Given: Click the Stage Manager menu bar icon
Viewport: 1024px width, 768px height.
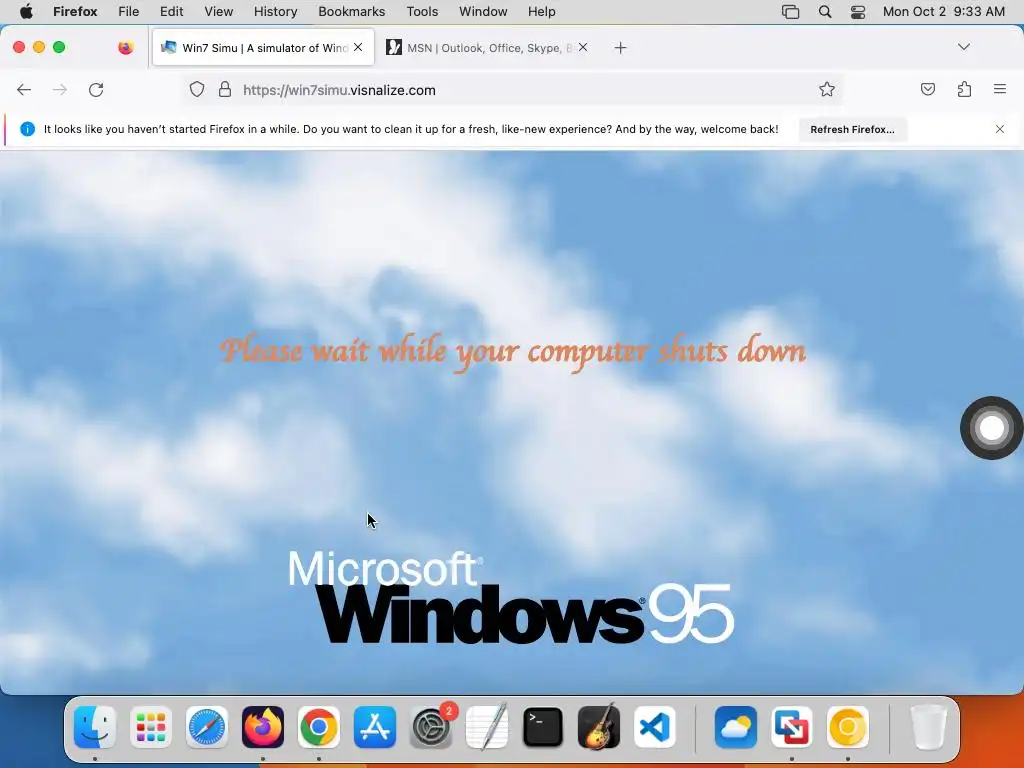Looking at the screenshot, I should point(790,12).
